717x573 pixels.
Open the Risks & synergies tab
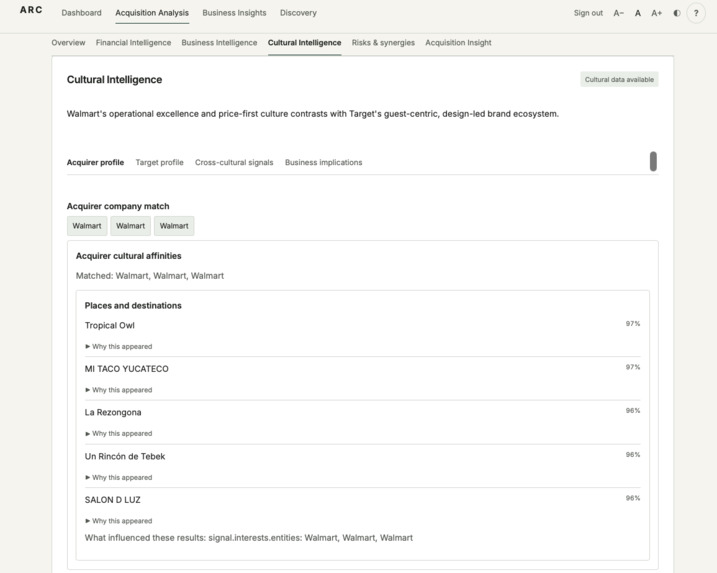point(383,43)
